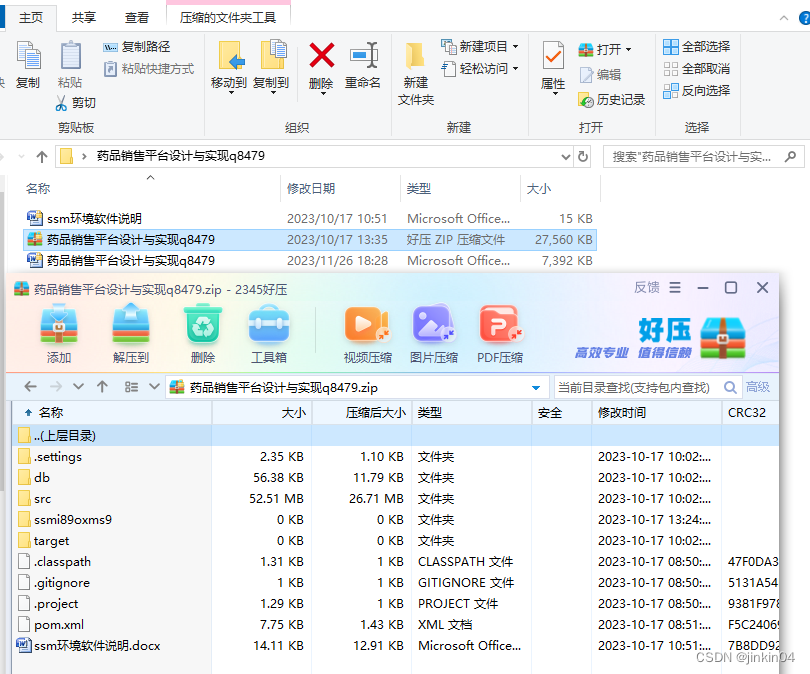
Task: Select the db folder in archive
Action: (x=395, y=478)
